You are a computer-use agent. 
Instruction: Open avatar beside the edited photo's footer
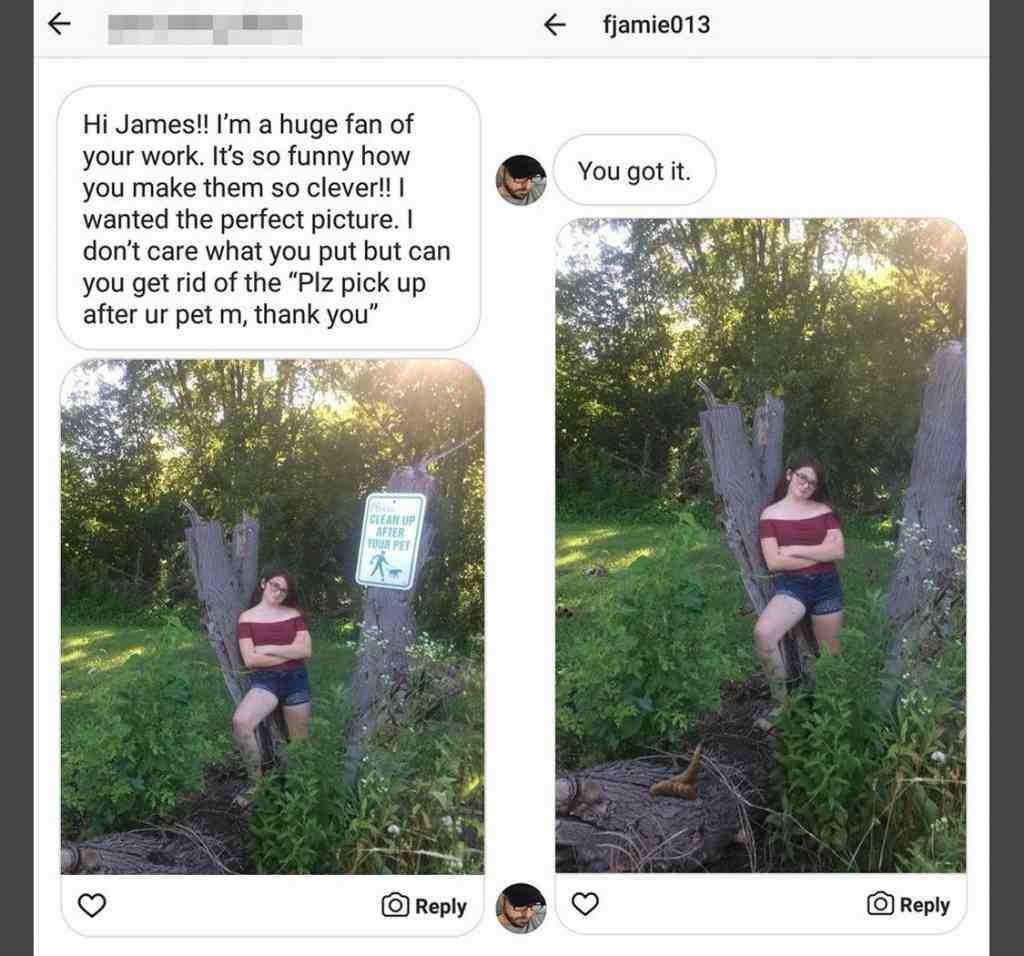[x=521, y=908]
